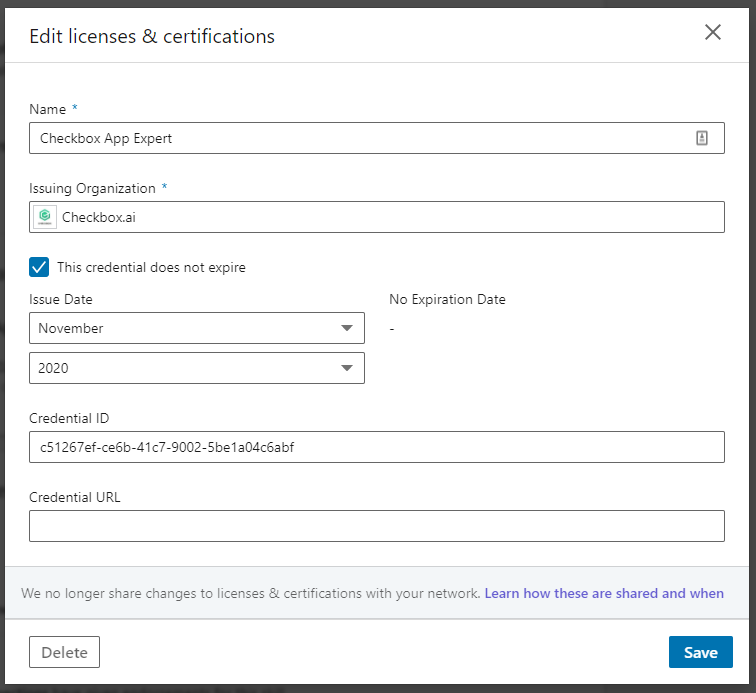
Task: Click the This credential does not expire label
Action: [x=151, y=267]
